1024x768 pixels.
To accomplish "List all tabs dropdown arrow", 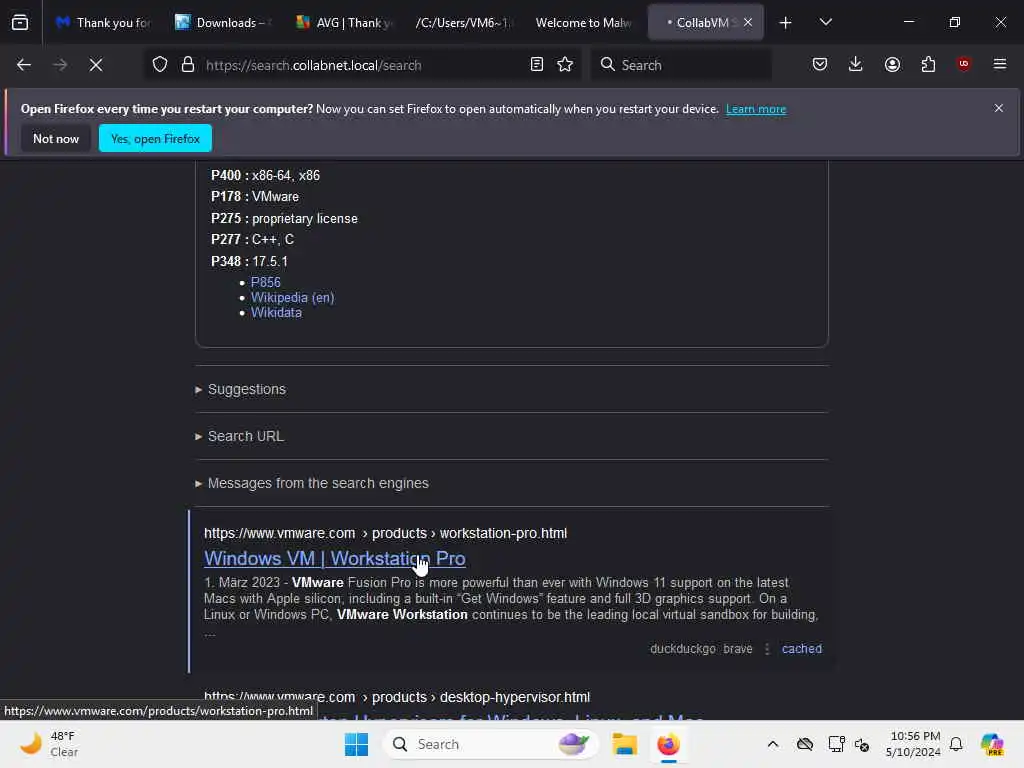I will click(825, 22).
